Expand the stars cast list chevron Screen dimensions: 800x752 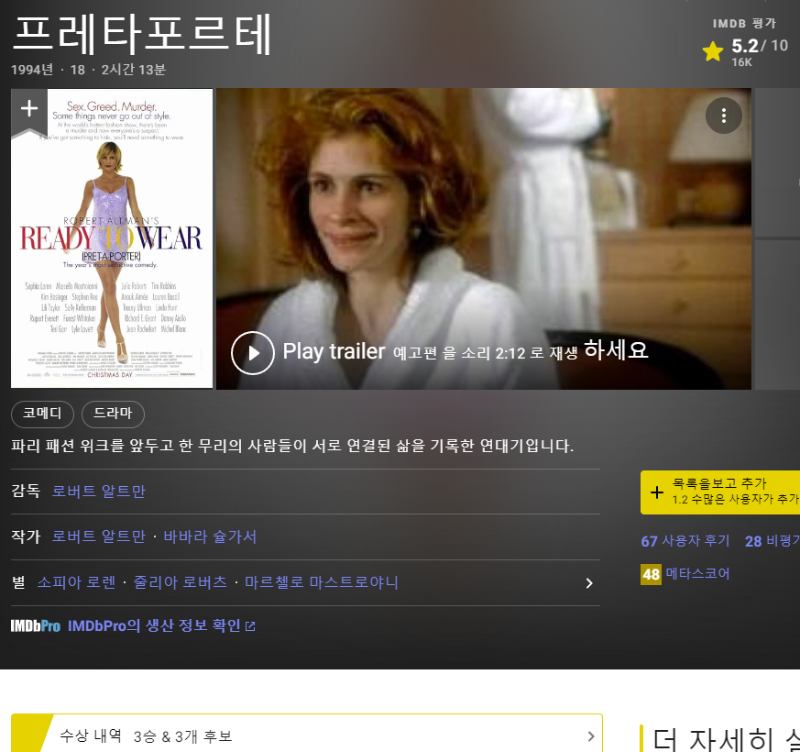589,583
